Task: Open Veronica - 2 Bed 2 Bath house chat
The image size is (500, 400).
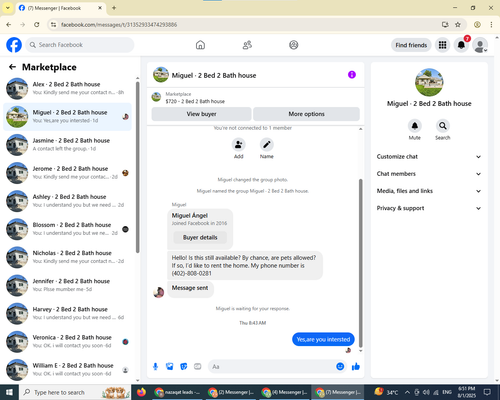Action: 67,342
